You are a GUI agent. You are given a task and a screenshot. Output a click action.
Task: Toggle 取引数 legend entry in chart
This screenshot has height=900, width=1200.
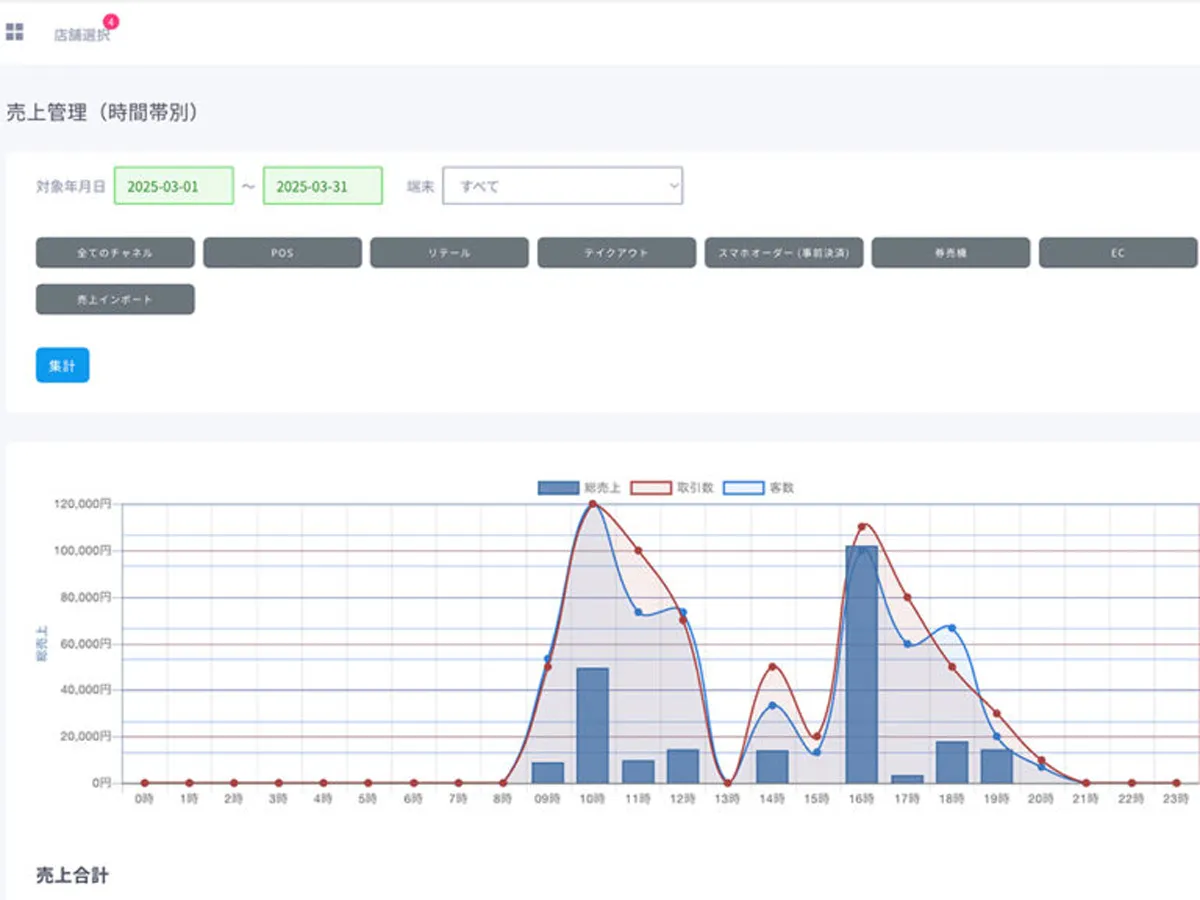point(651,488)
